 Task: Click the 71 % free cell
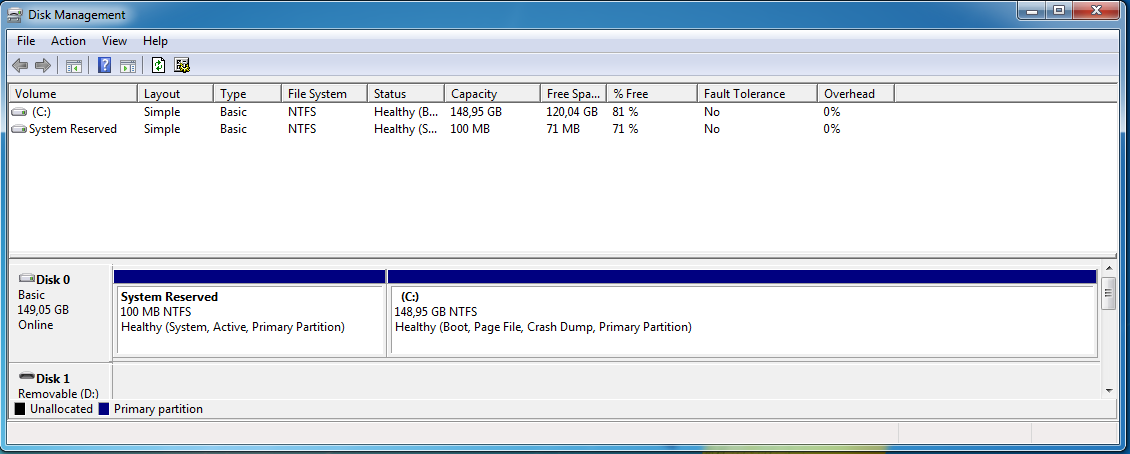coord(626,130)
